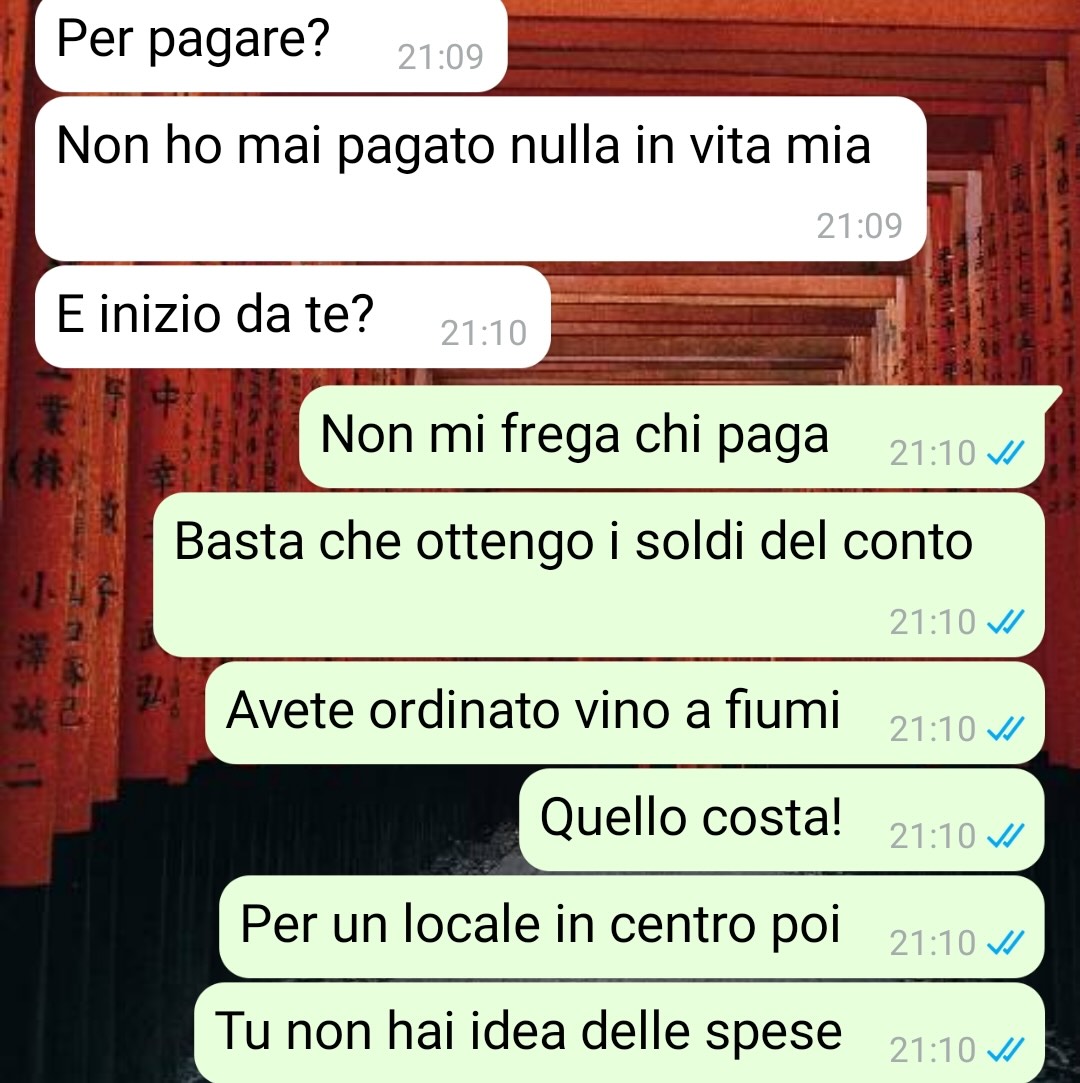
Task: Tap the 'Basta che ottengo i soldi' message
Action: pyautogui.click(x=599, y=575)
